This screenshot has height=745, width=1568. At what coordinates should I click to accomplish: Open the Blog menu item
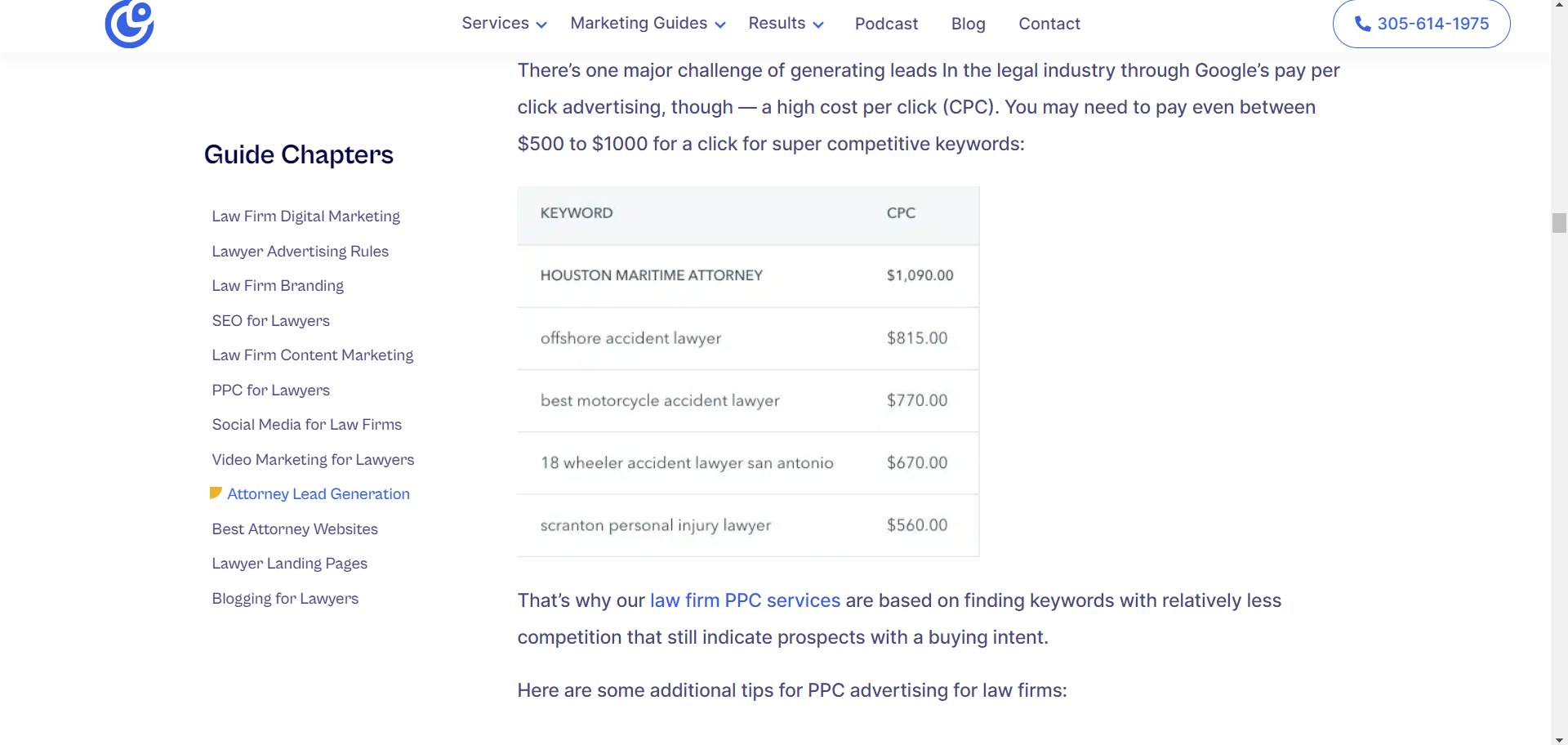tap(968, 24)
